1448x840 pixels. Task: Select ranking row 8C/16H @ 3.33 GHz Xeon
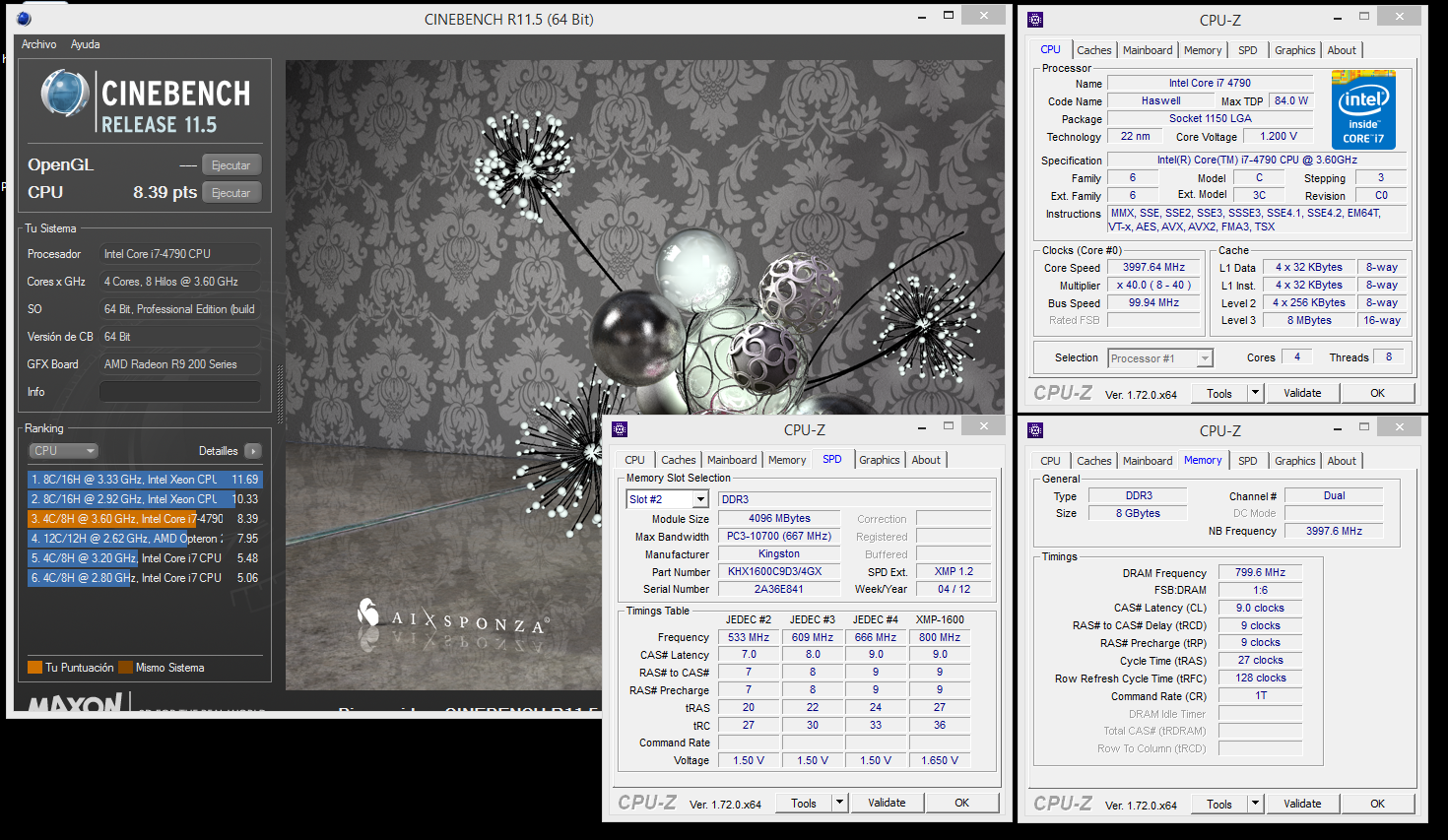click(x=145, y=480)
